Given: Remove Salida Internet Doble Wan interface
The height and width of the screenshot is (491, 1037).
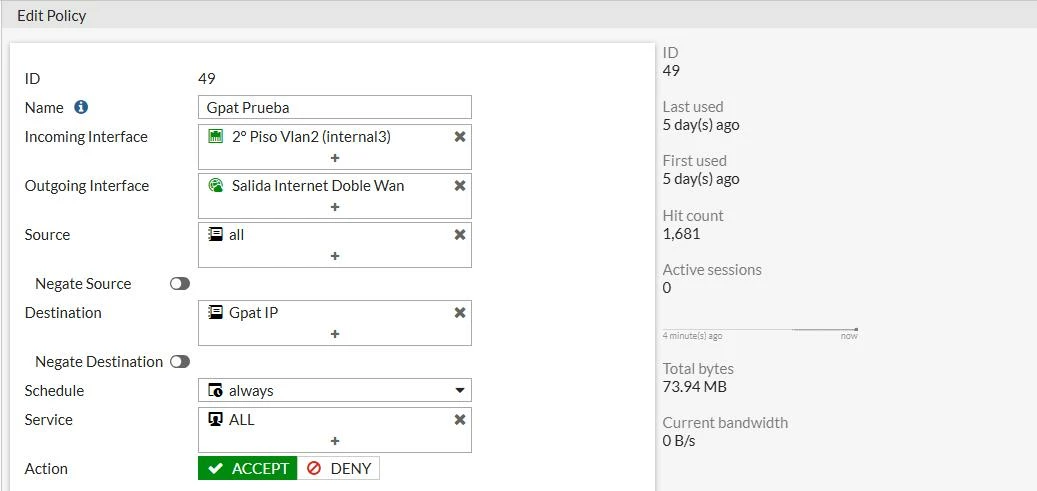Looking at the screenshot, I should coord(460,186).
